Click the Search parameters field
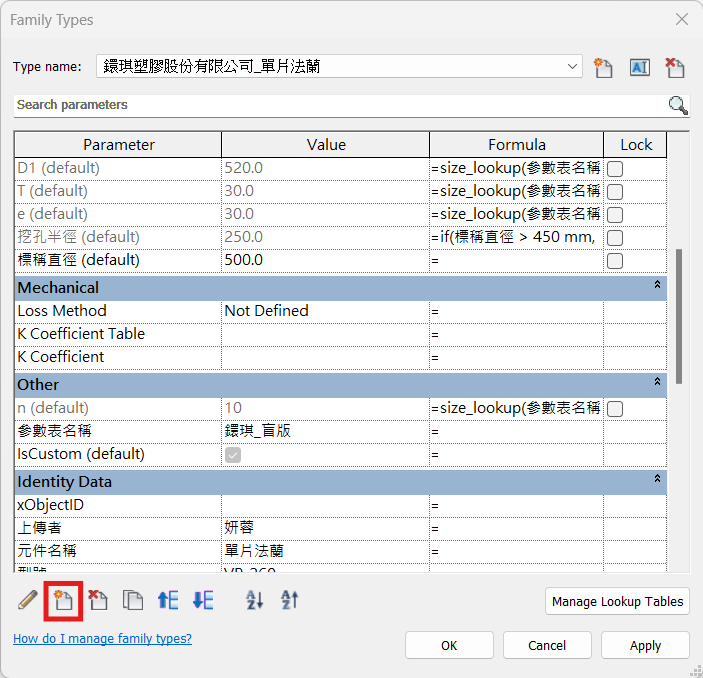The image size is (703, 678). tap(340, 105)
